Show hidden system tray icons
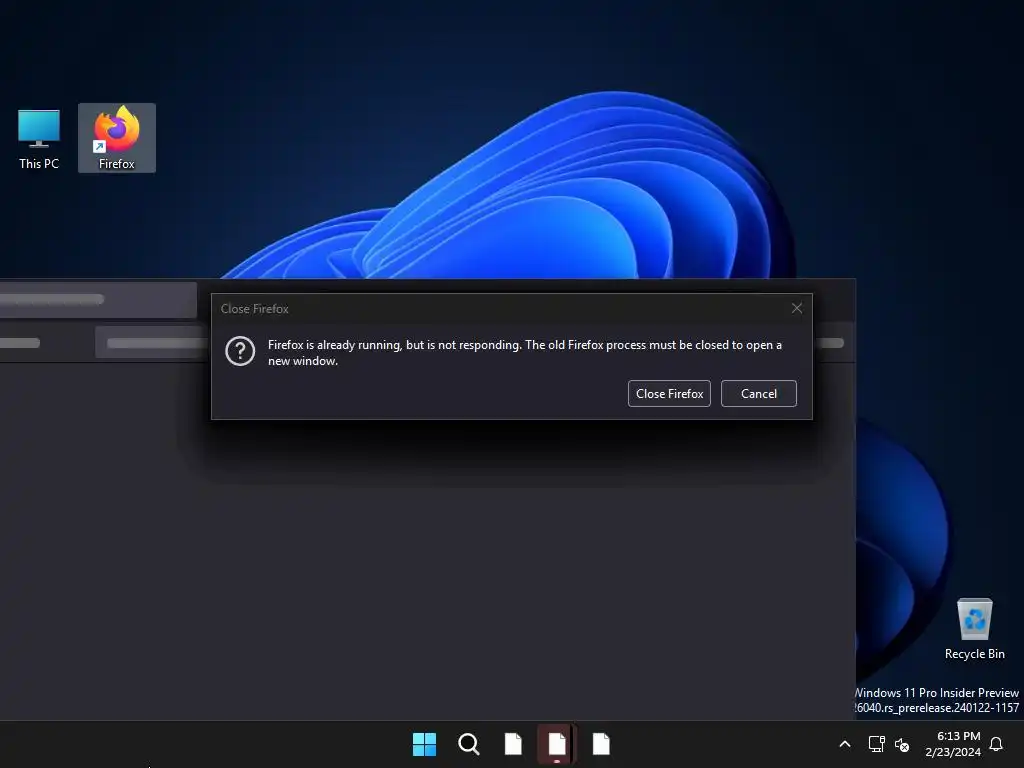 [844, 744]
